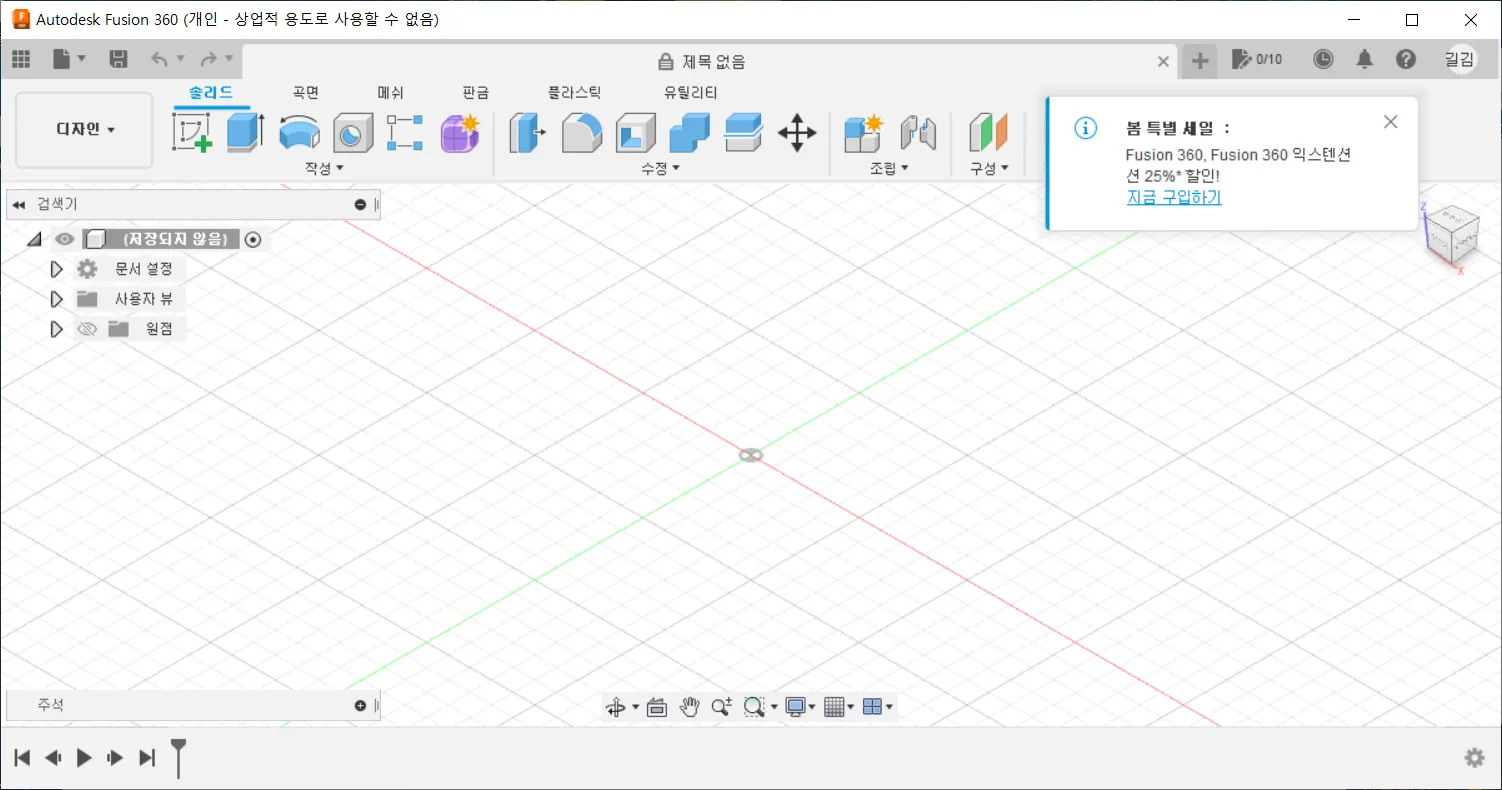Add a new design tab

tap(1200, 61)
